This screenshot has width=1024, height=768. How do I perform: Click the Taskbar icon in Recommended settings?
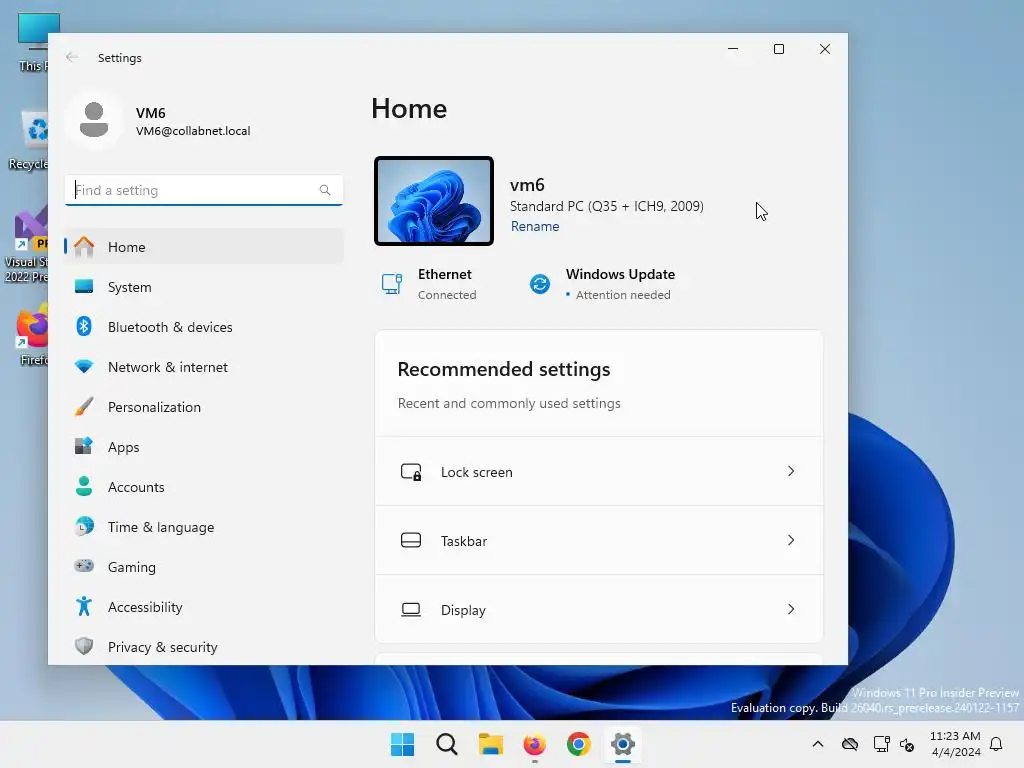411,541
